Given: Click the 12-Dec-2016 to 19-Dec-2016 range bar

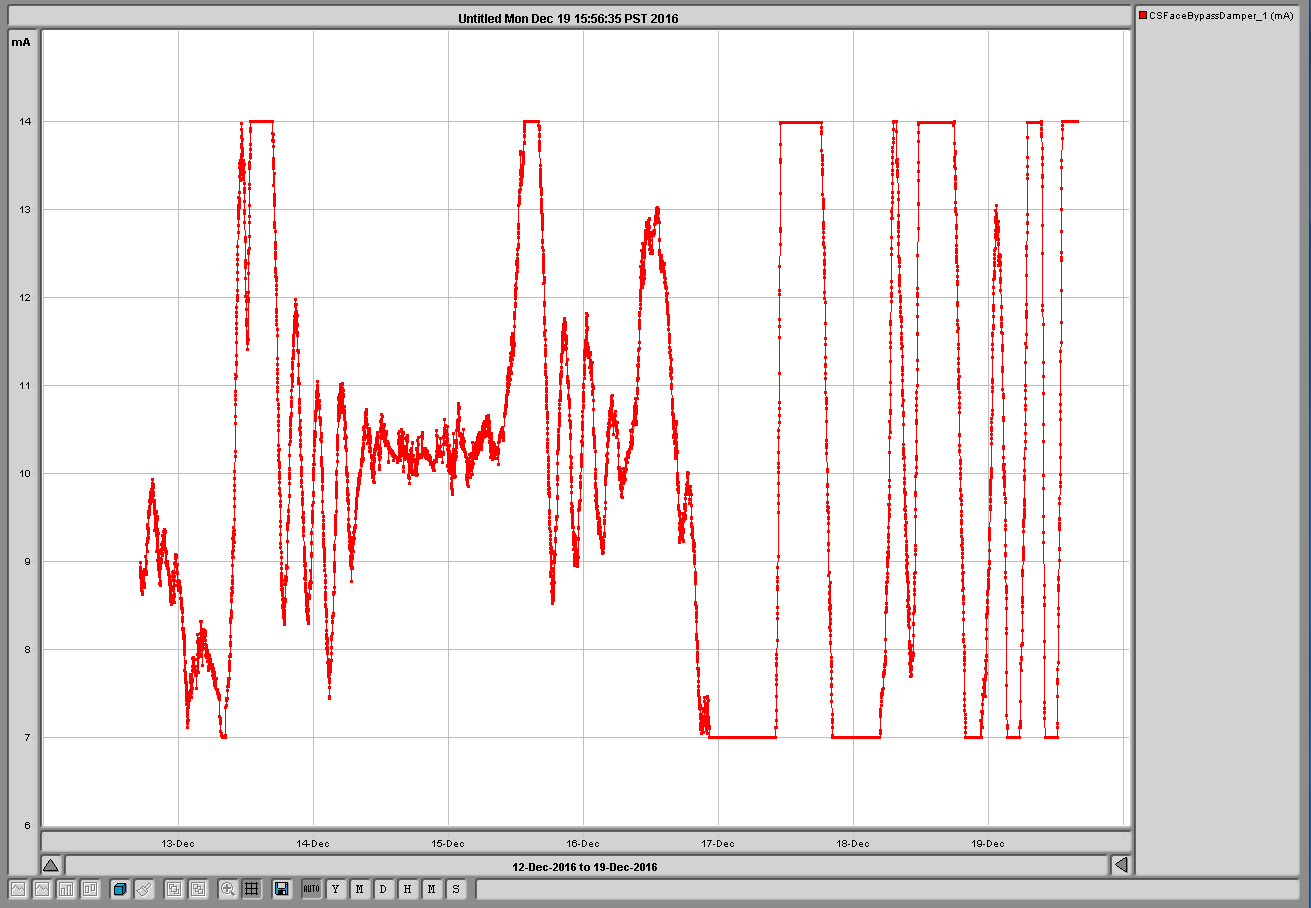Looking at the screenshot, I should click(x=585, y=866).
